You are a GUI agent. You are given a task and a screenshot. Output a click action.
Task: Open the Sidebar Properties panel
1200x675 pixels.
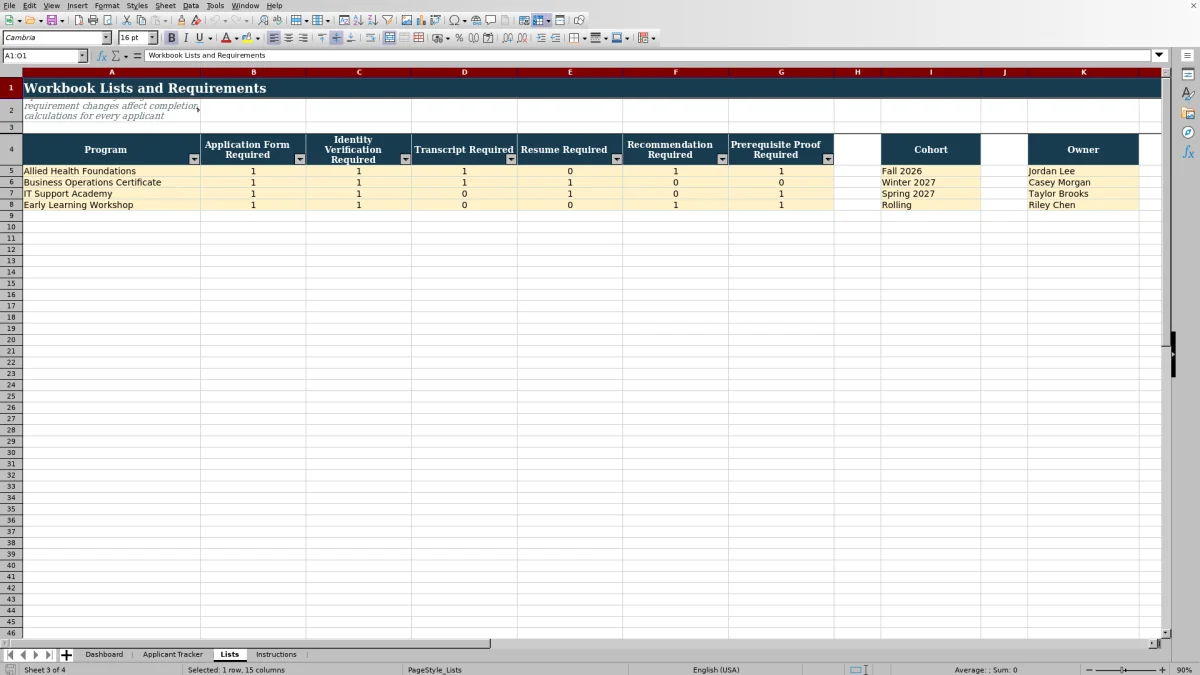pyautogui.click(x=1188, y=74)
